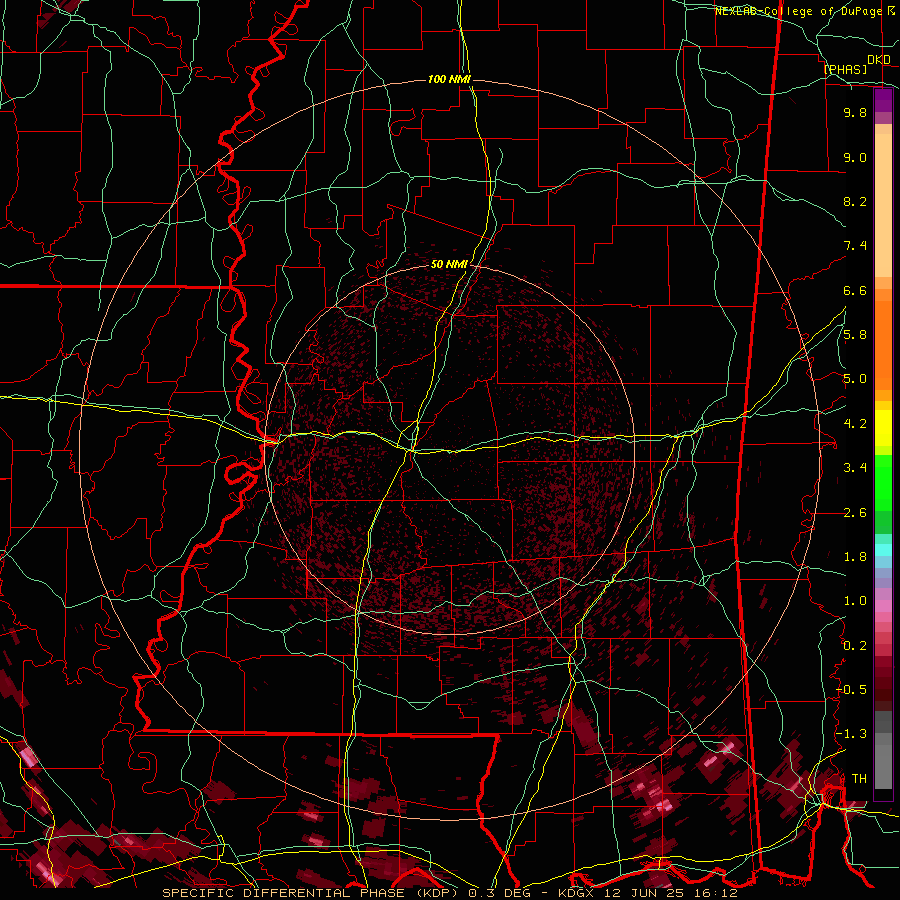Pick the pink color bar segment

pyautogui.click(x=883, y=606)
